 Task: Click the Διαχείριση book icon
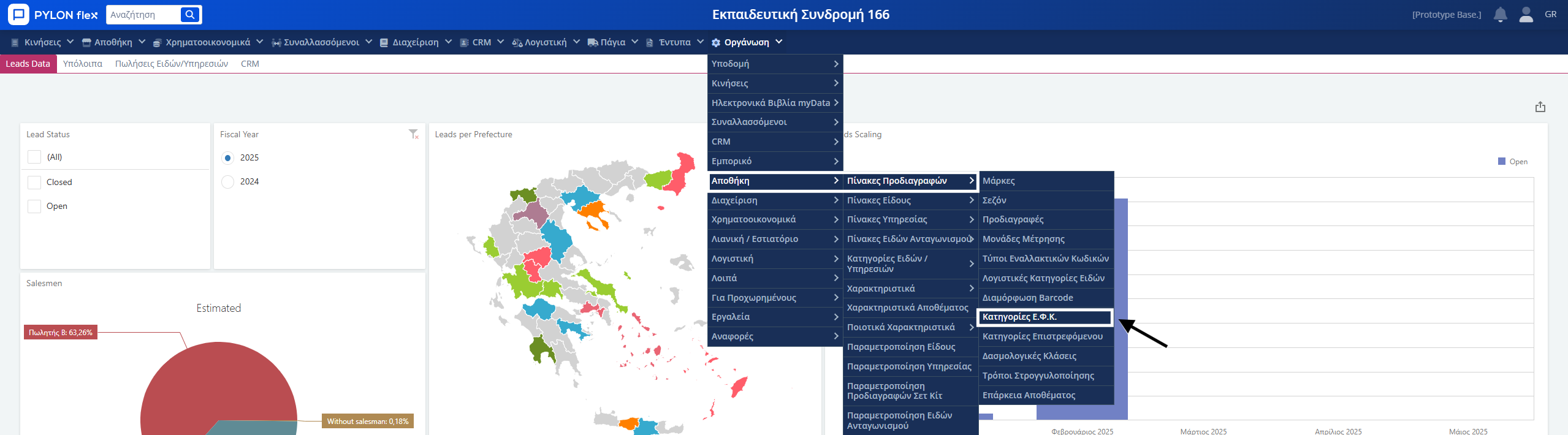tap(384, 42)
